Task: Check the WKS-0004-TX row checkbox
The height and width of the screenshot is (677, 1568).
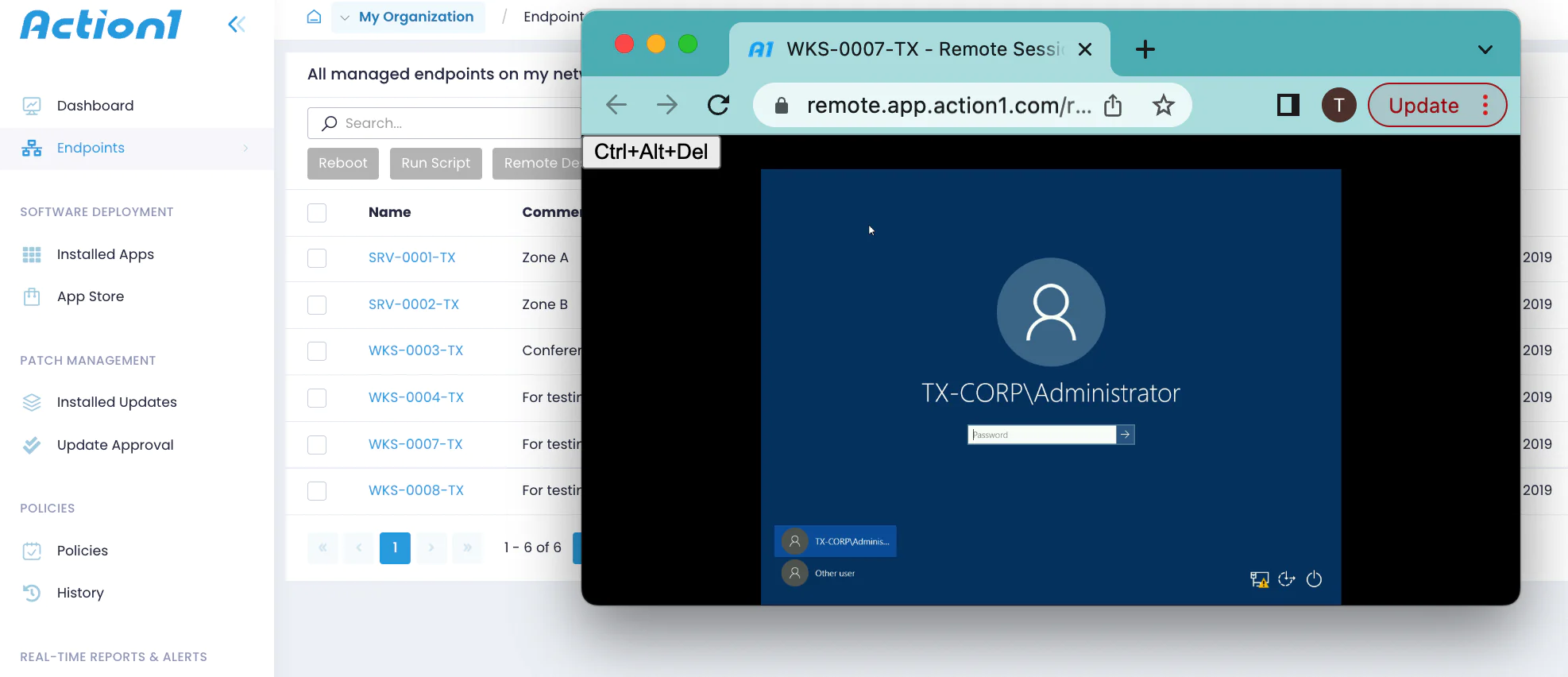Action: (x=317, y=398)
